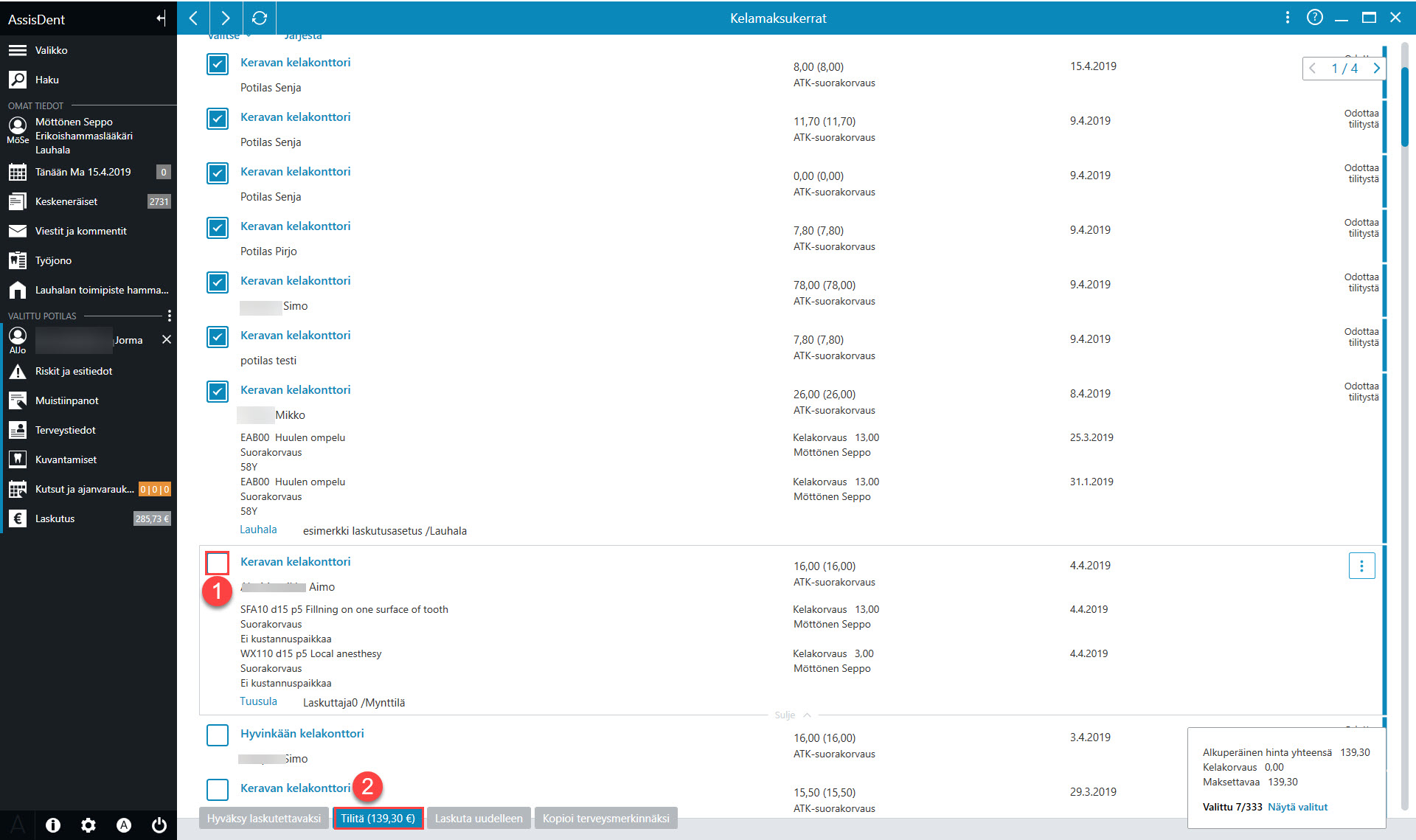
Task: Tick the Hyvinkään kelakonttori checkbox
Action: coord(218,735)
